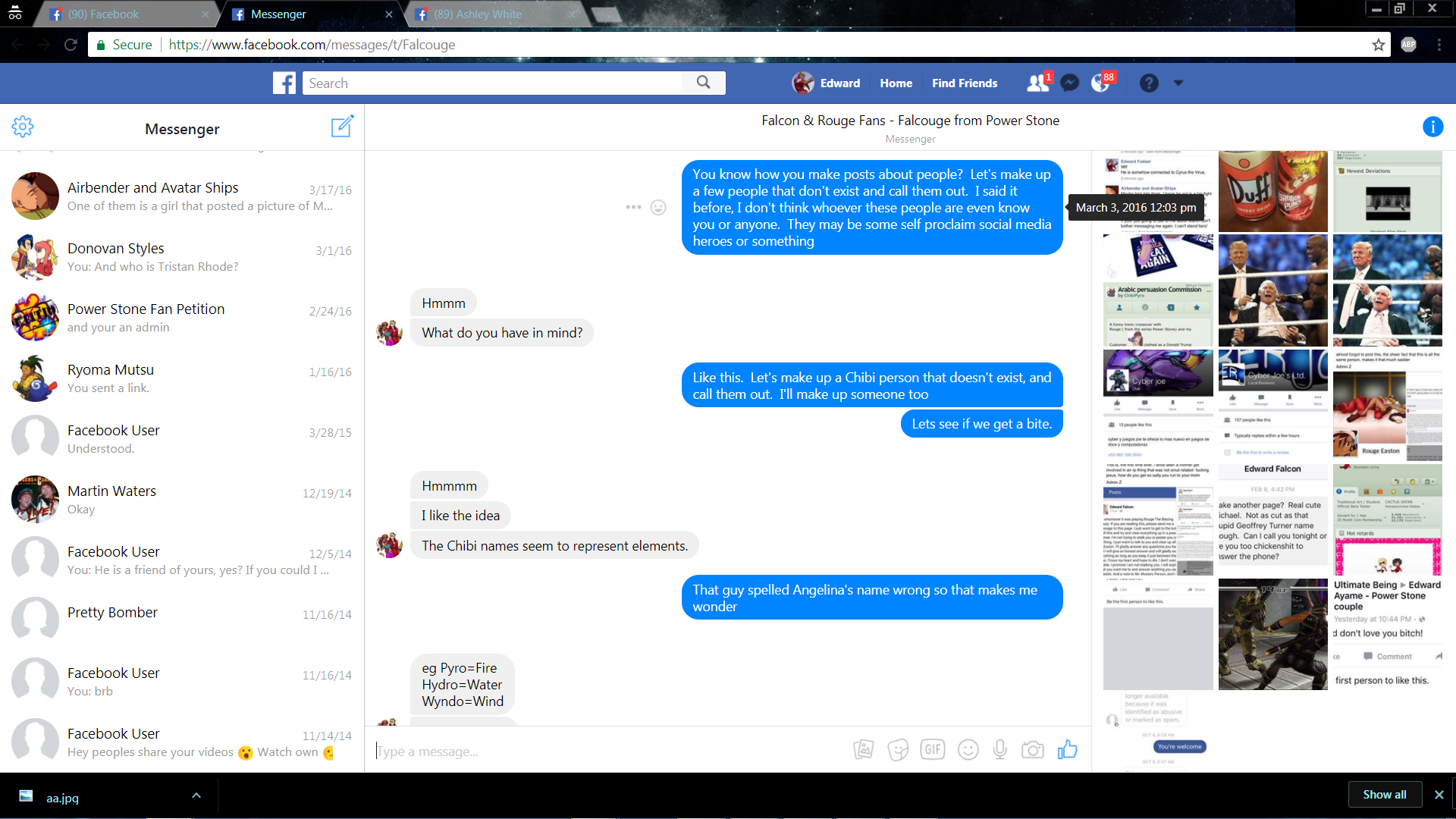Open Ryoma Mutsu conversation
Screen dimensions: 1456x819
tap(182, 378)
